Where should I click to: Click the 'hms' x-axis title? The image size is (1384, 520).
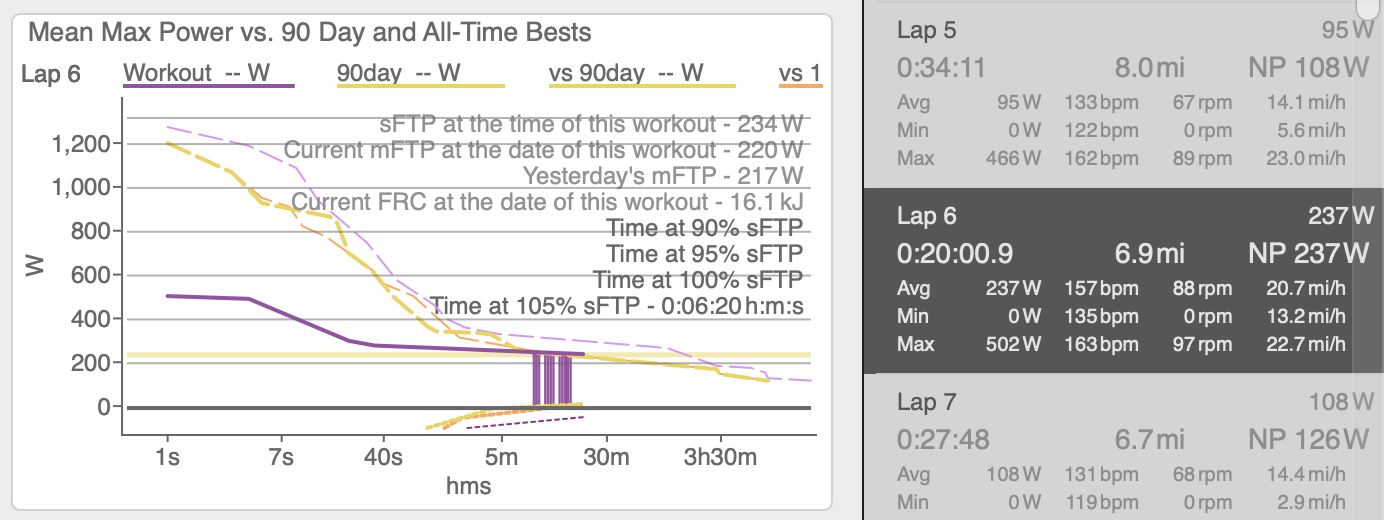point(468,487)
